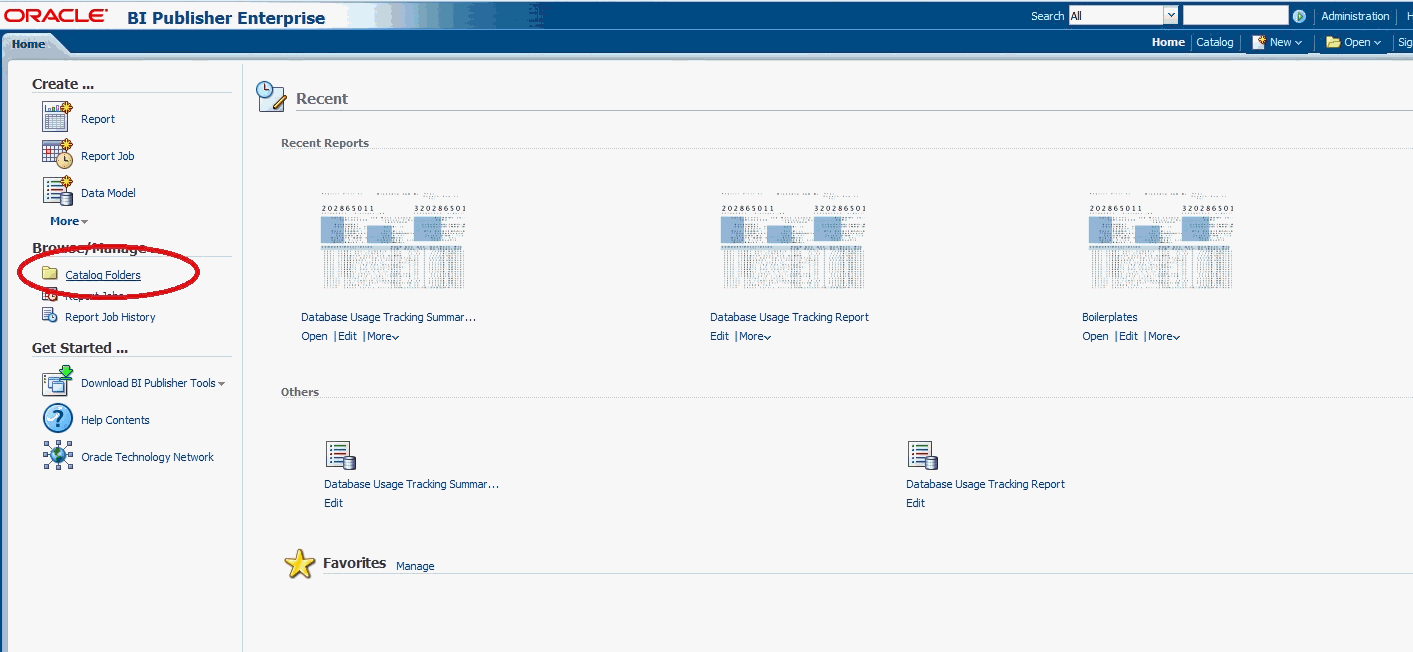Open the Search scope dropdown showing All

click(1123, 16)
